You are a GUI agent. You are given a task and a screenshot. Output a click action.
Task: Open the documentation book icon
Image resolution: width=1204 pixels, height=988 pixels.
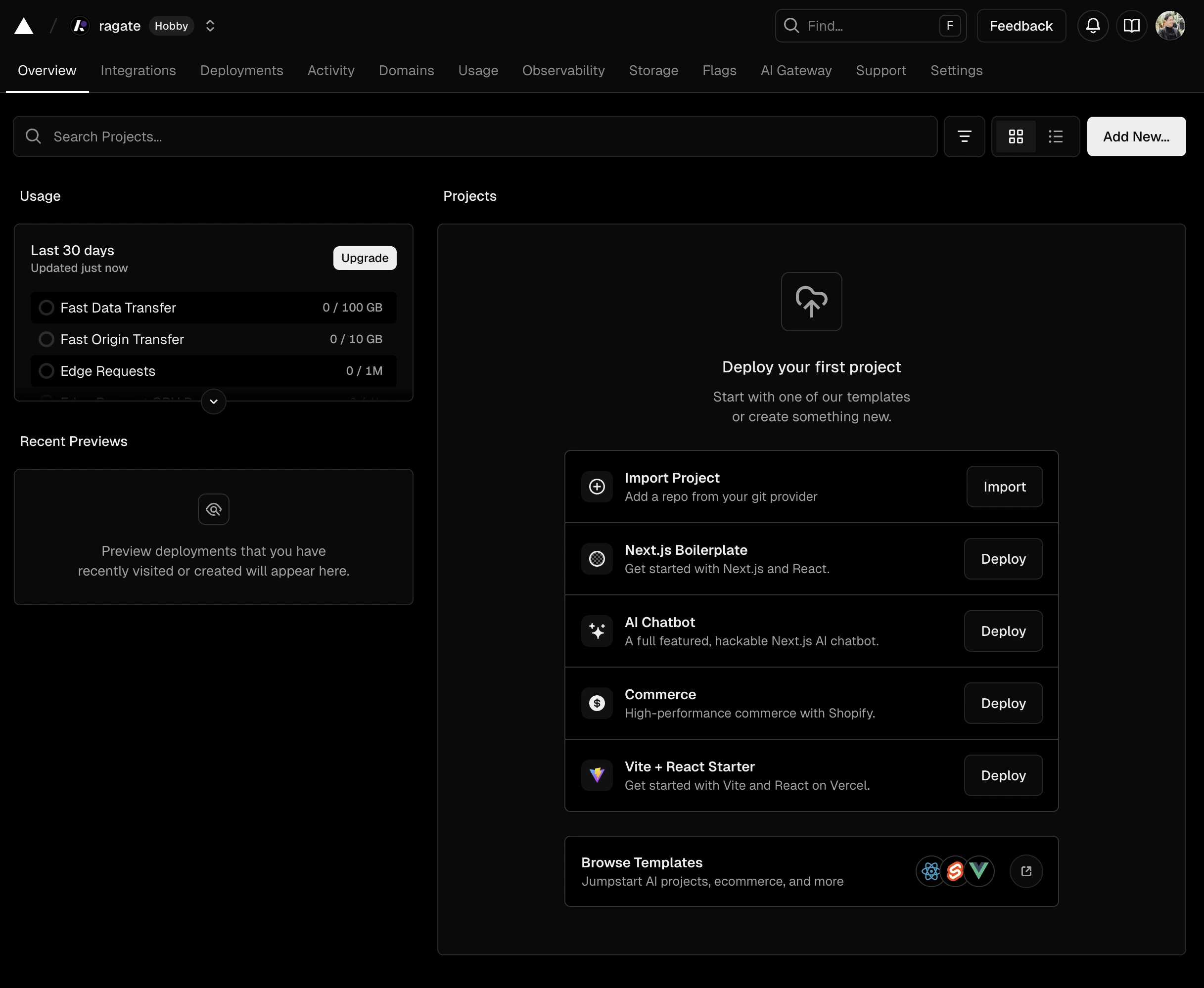[1132, 26]
